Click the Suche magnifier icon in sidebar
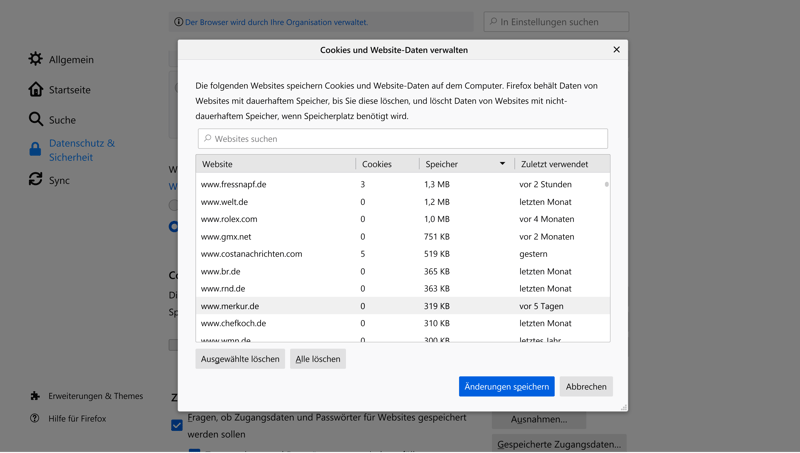 [x=36, y=119]
